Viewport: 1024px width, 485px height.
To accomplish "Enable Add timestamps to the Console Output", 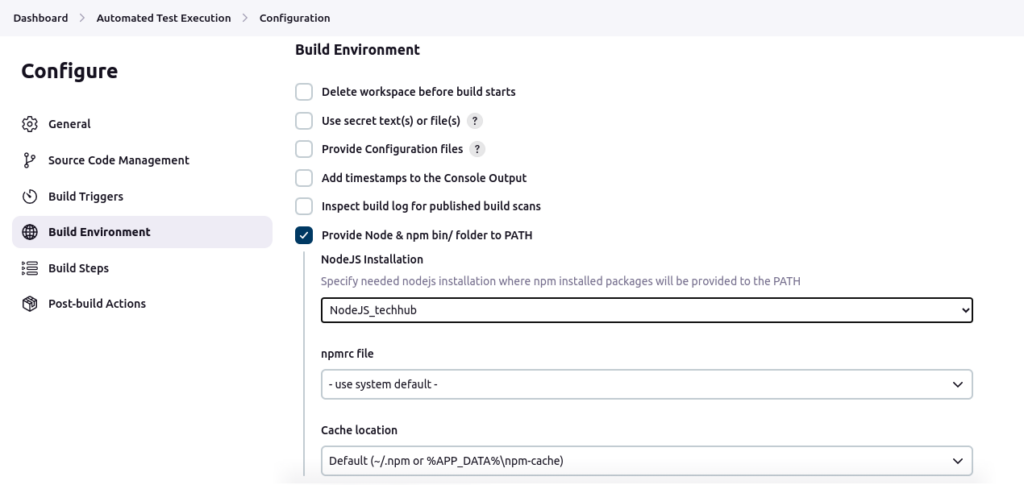I will pos(304,178).
